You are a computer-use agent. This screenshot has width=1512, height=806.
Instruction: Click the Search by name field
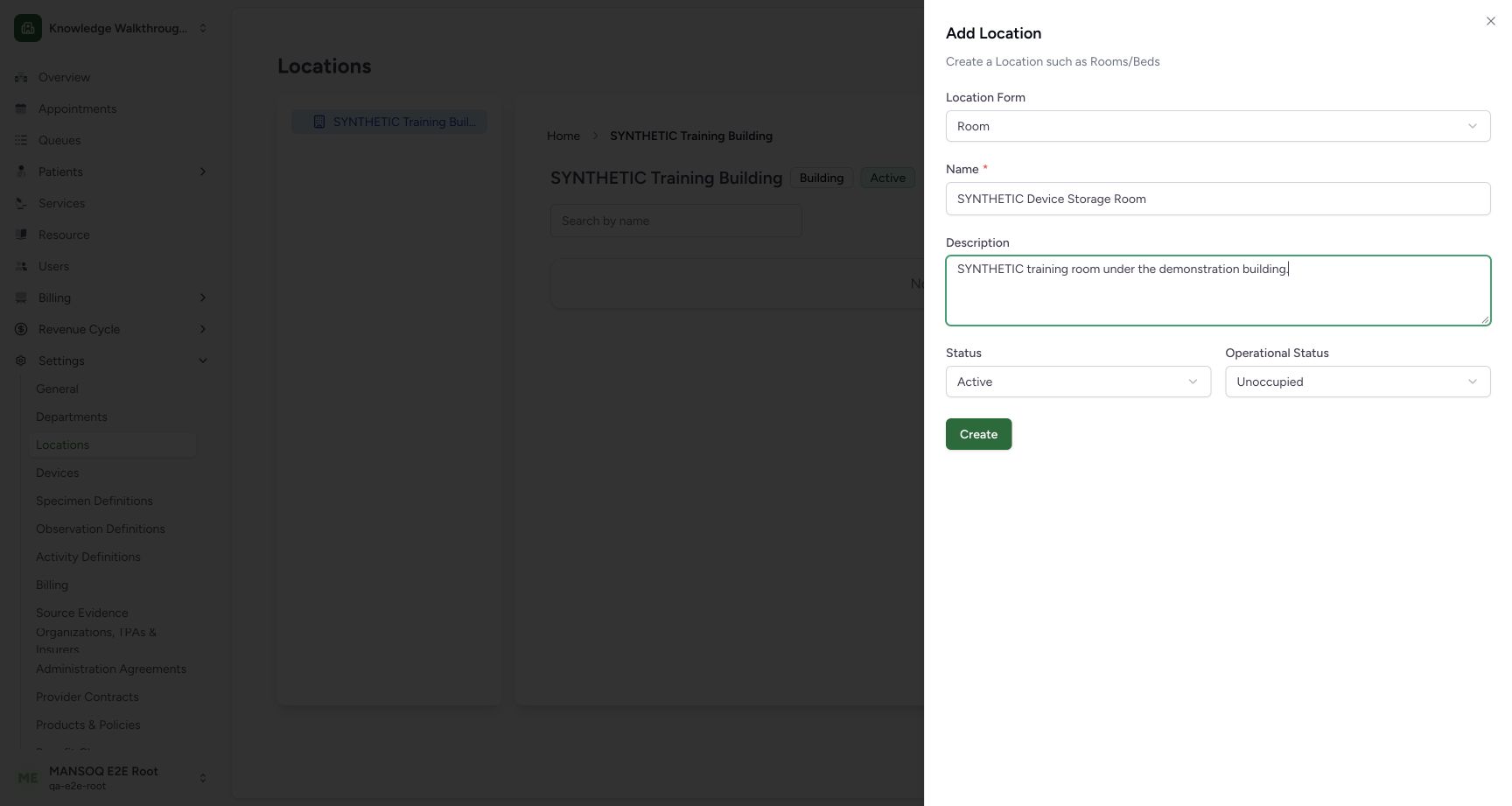[x=675, y=221]
